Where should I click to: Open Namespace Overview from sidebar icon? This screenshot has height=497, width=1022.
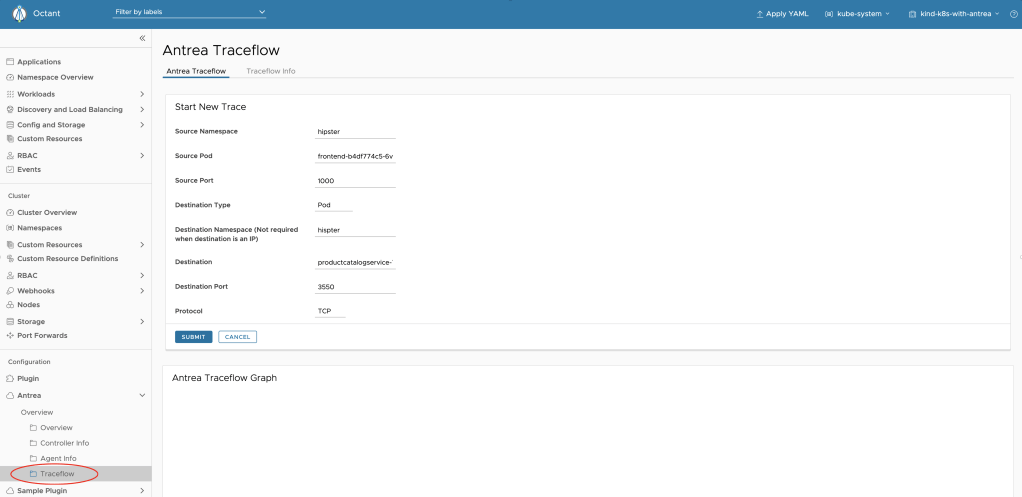pyautogui.click(x=10, y=77)
